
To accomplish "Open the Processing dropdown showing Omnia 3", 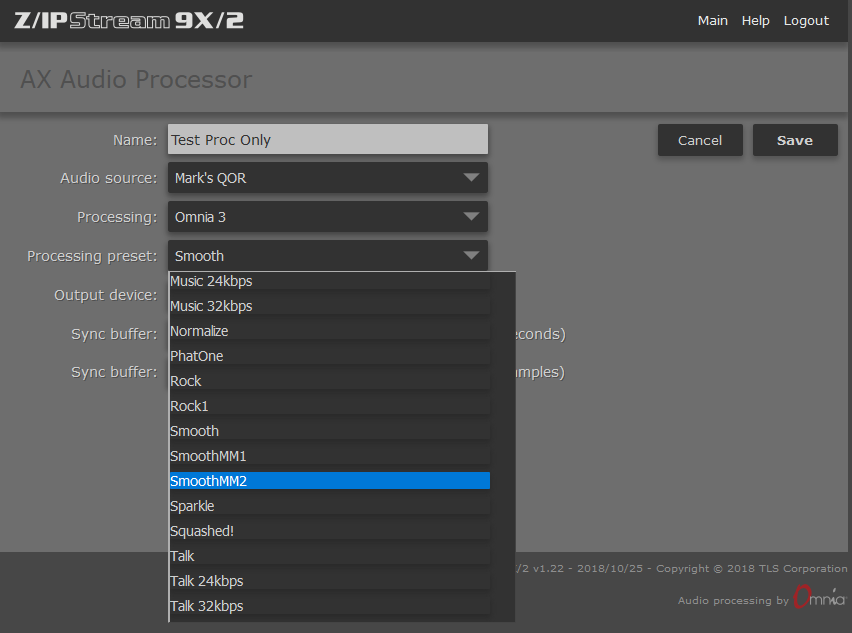I will tap(328, 217).
